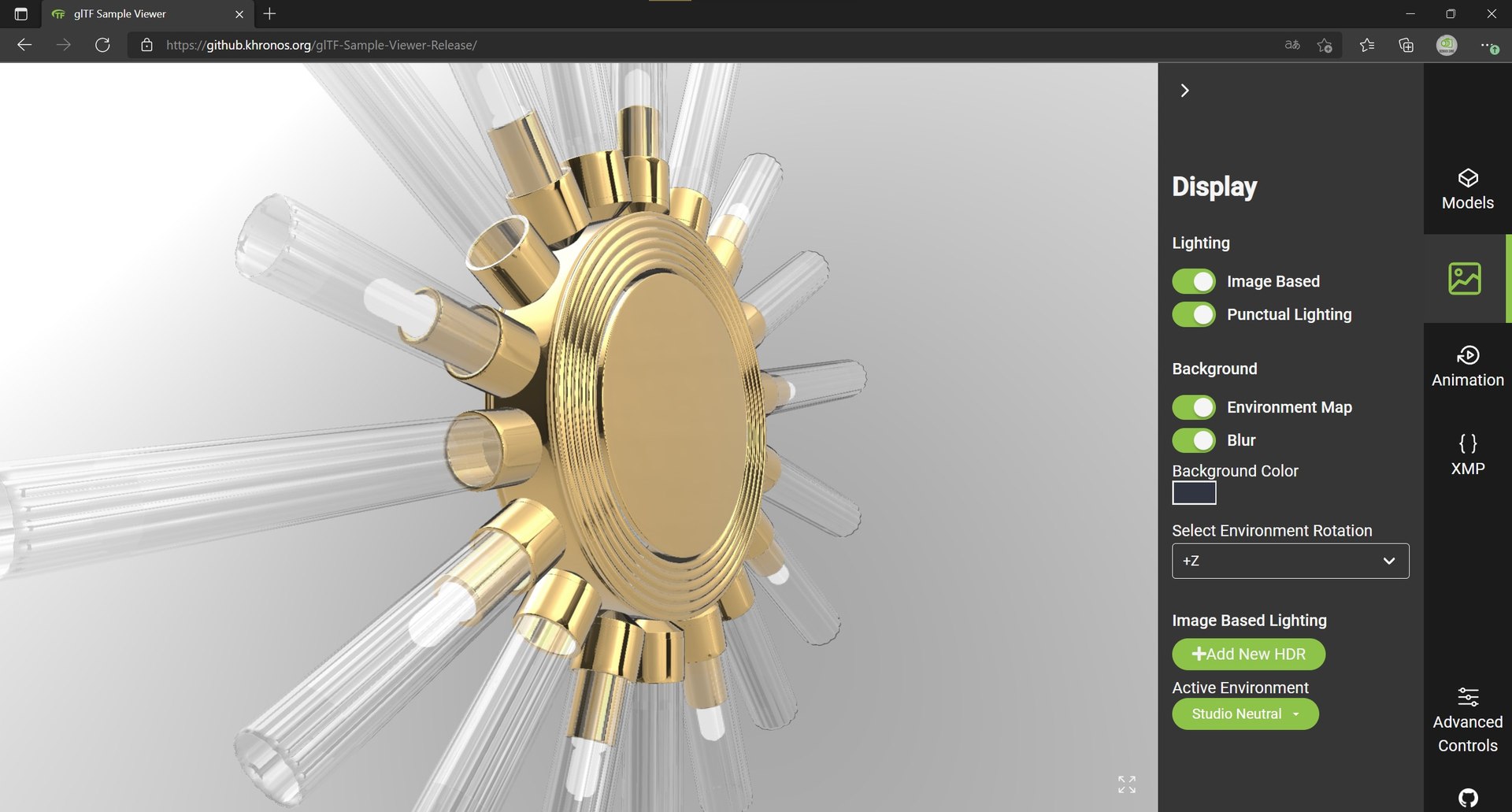Go back in browser history
Screen dimensions: 1512x812
pyautogui.click(x=24, y=45)
